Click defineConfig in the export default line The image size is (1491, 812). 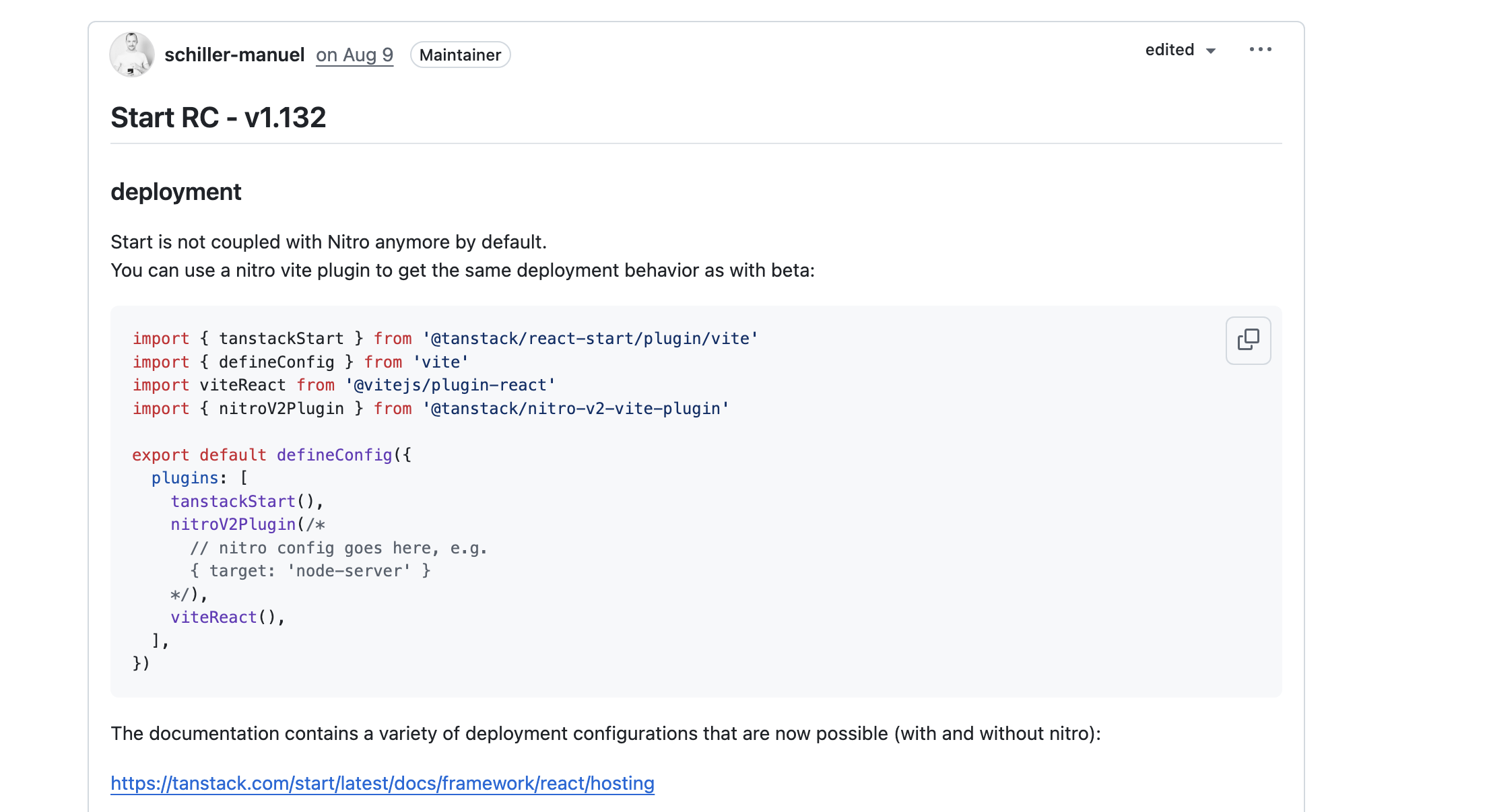[x=334, y=455]
